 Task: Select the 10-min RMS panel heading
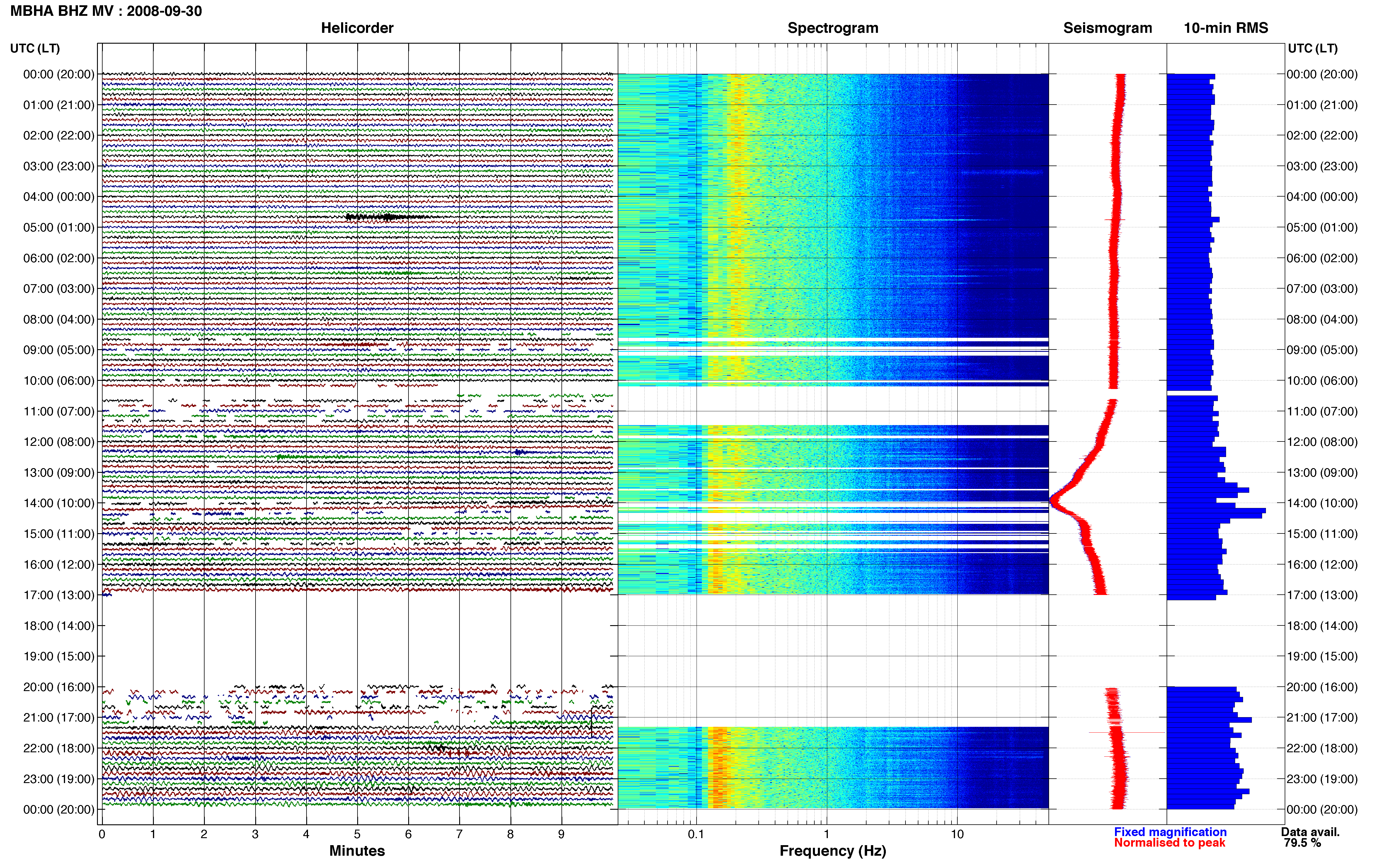click(1226, 28)
